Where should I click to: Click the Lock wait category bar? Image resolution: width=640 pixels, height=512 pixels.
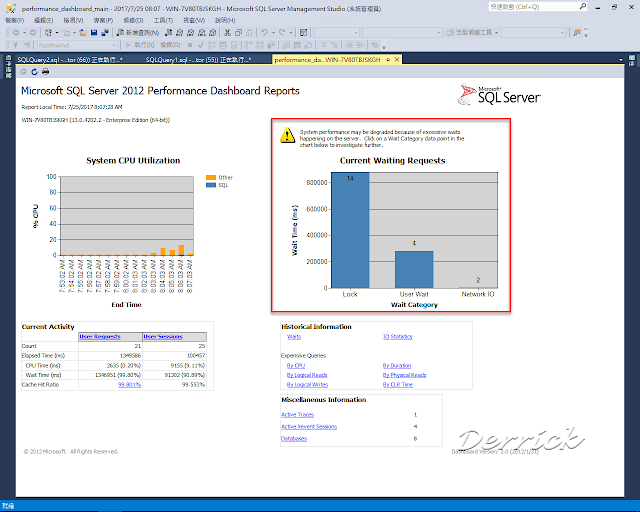350,230
